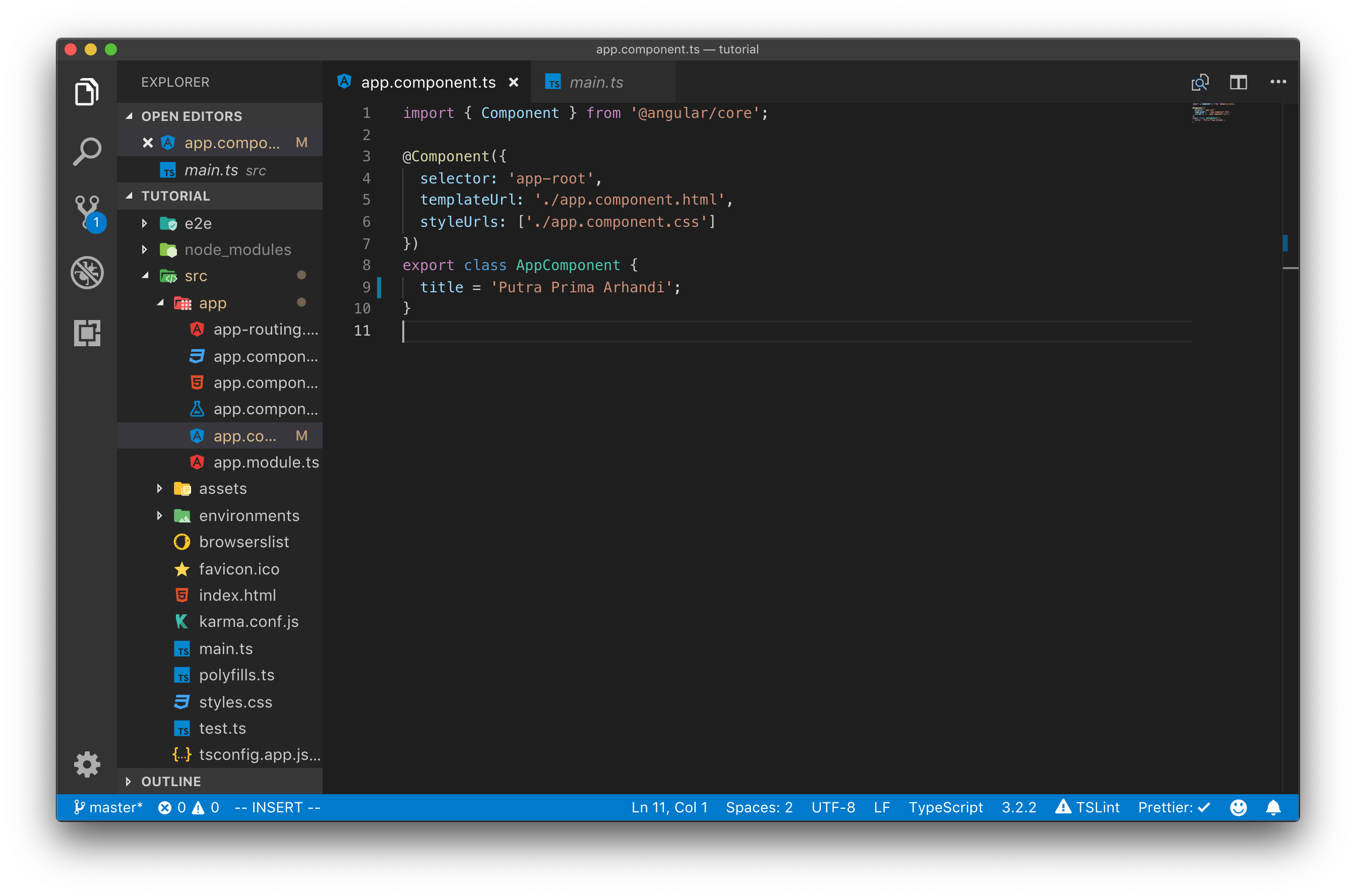Change encoding via UTF-8 status item
The width and height of the screenshot is (1356, 896).
[x=833, y=807]
